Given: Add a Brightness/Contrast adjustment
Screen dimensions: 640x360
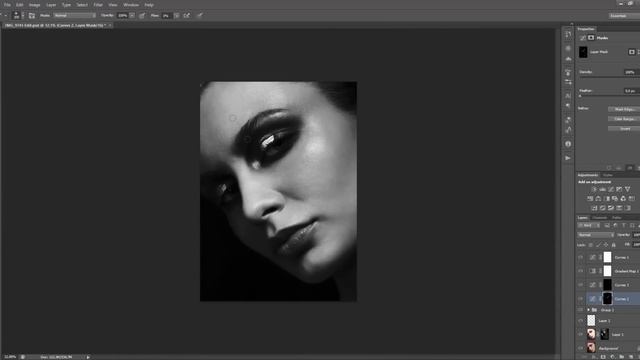Looking at the screenshot, I should tap(594, 189).
